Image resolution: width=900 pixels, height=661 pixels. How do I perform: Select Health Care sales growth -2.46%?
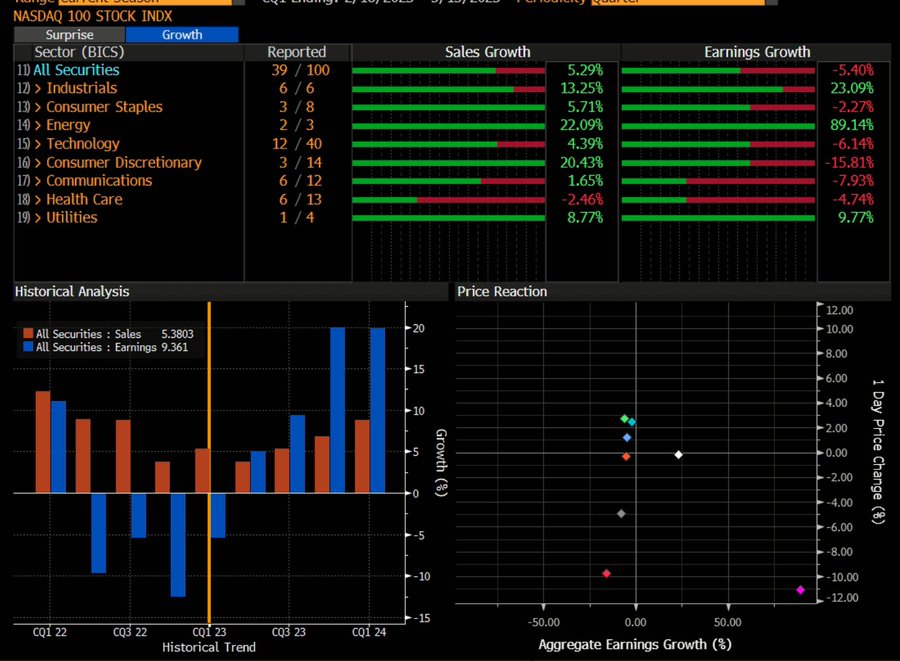click(x=582, y=200)
